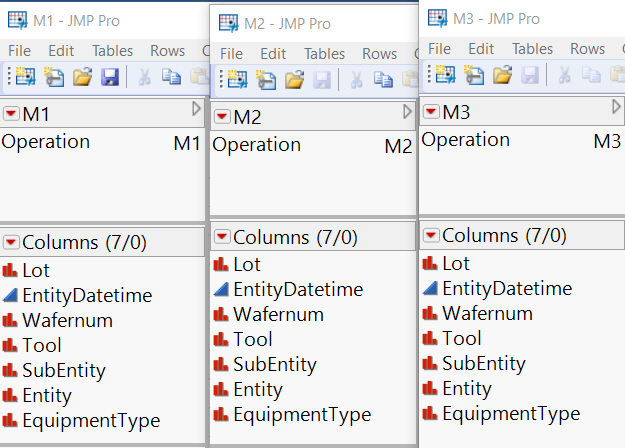Collapse M1 table panel with gray arrow
Screen dimensions: 625x448
click(x=197, y=108)
